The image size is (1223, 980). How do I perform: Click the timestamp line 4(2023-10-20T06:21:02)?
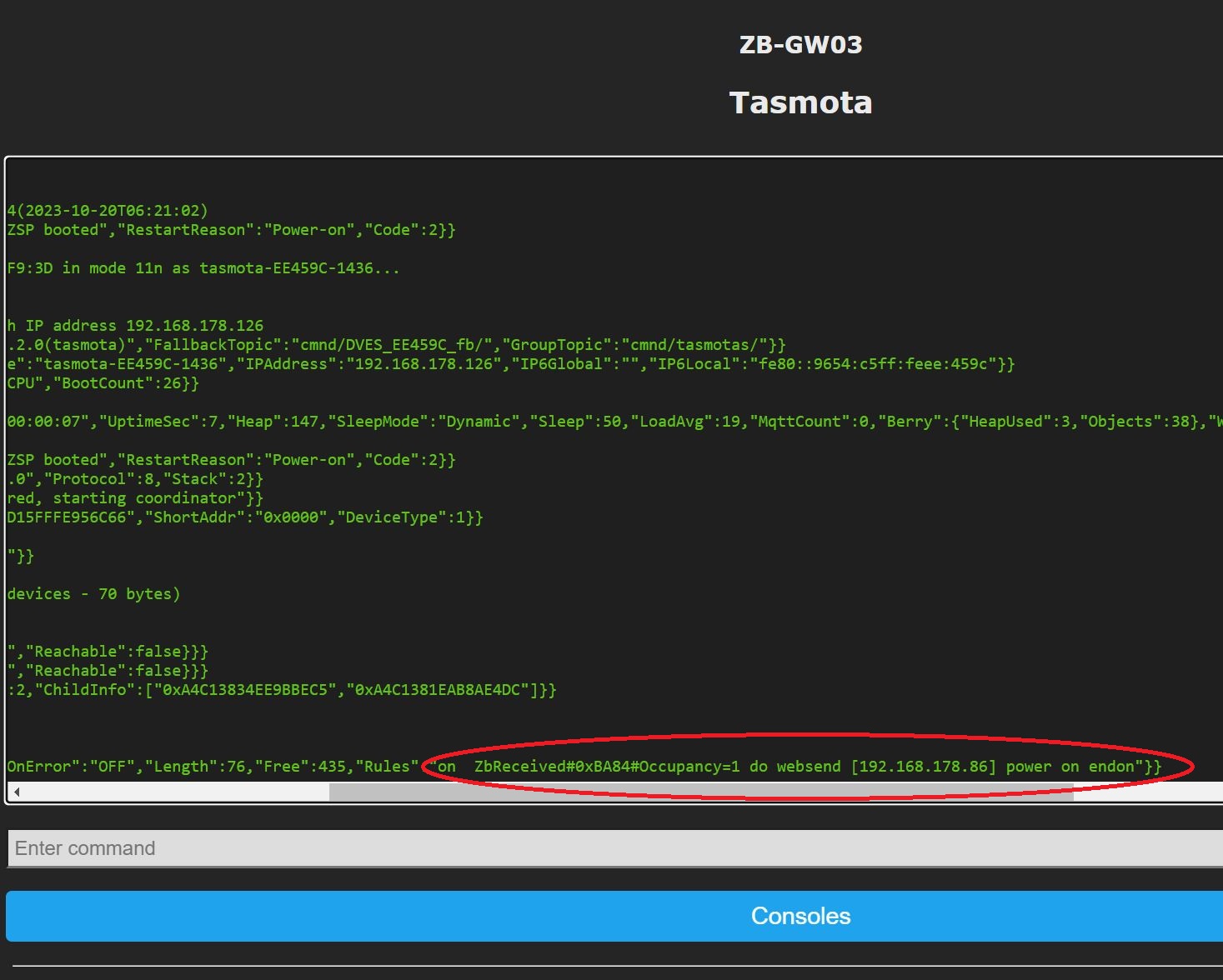(108, 211)
